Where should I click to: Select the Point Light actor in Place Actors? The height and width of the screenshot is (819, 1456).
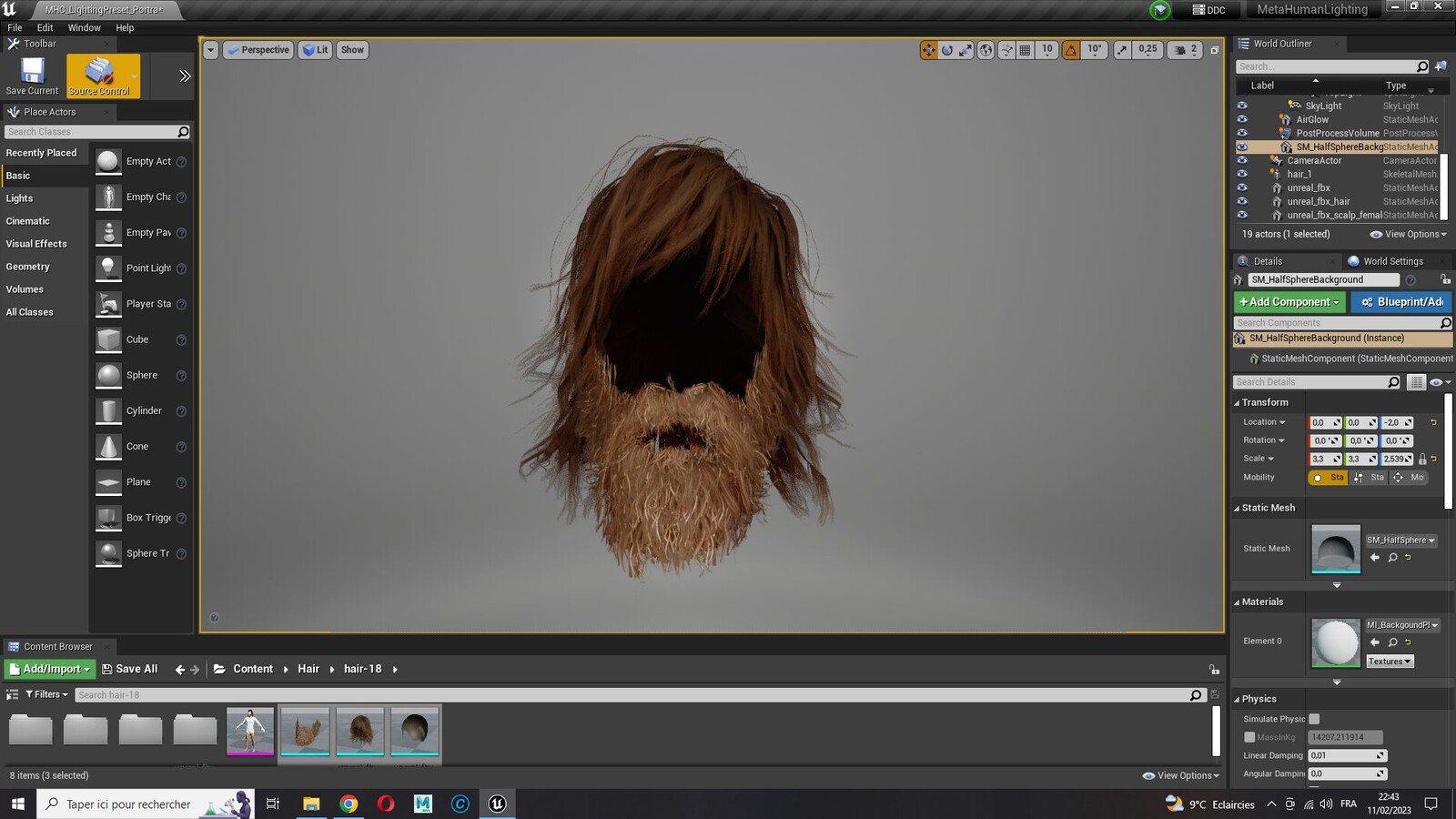[x=141, y=268]
